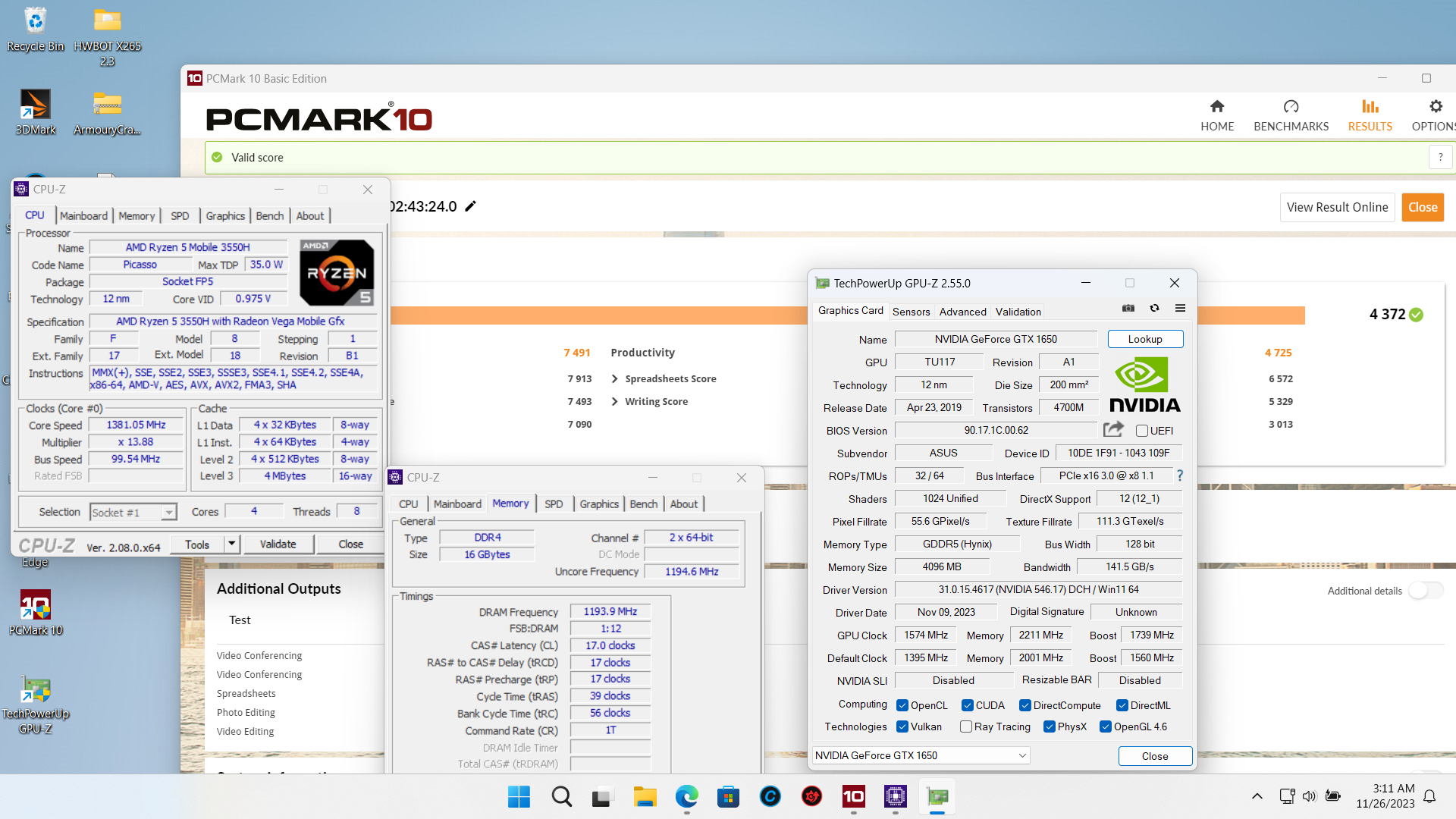Click View Result Online button
Image resolution: width=1456 pixels, height=819 pixels.
[1337, 207]
